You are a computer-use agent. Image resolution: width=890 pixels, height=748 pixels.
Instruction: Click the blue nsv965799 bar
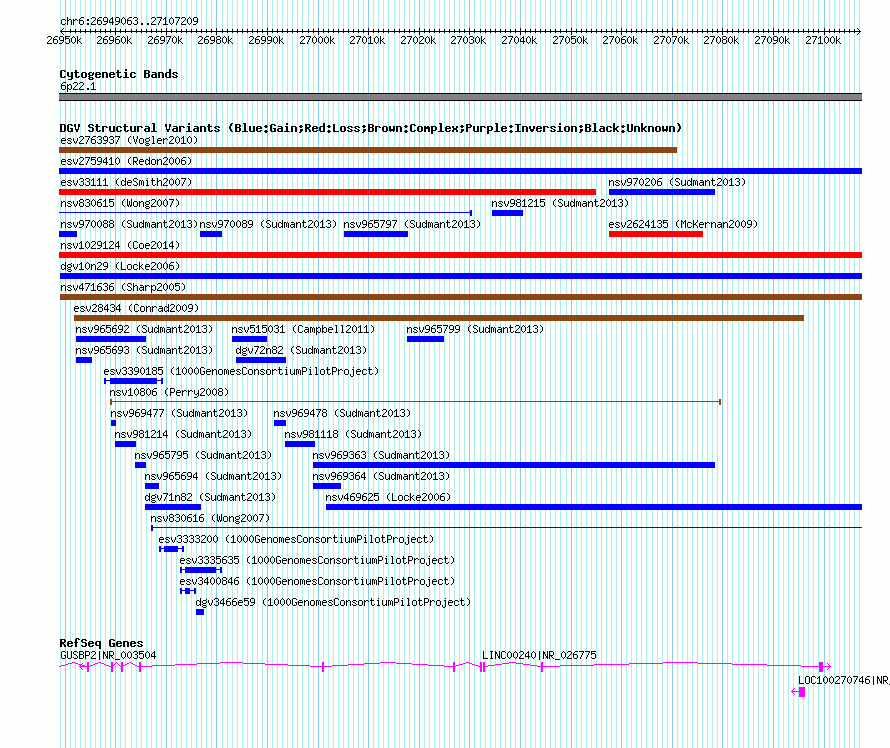tap(425, 339)
